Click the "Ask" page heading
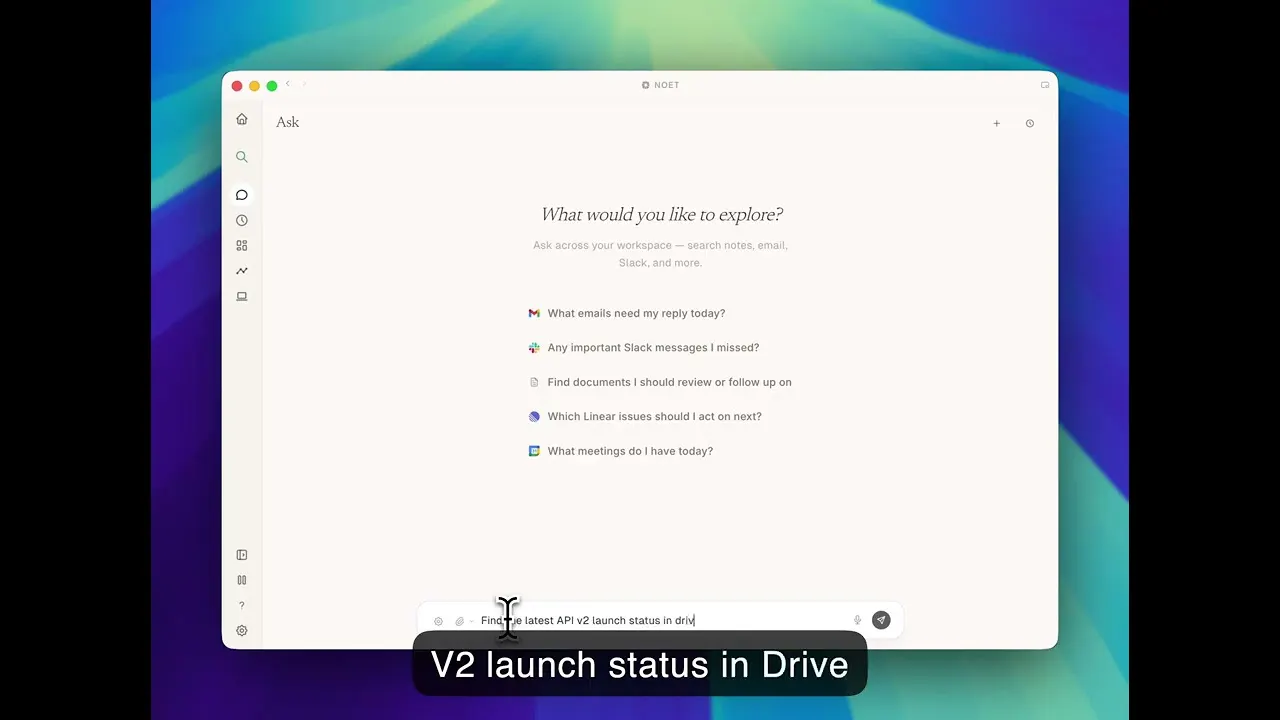This screenshot has height=720, width=1280. click(288, 122)
